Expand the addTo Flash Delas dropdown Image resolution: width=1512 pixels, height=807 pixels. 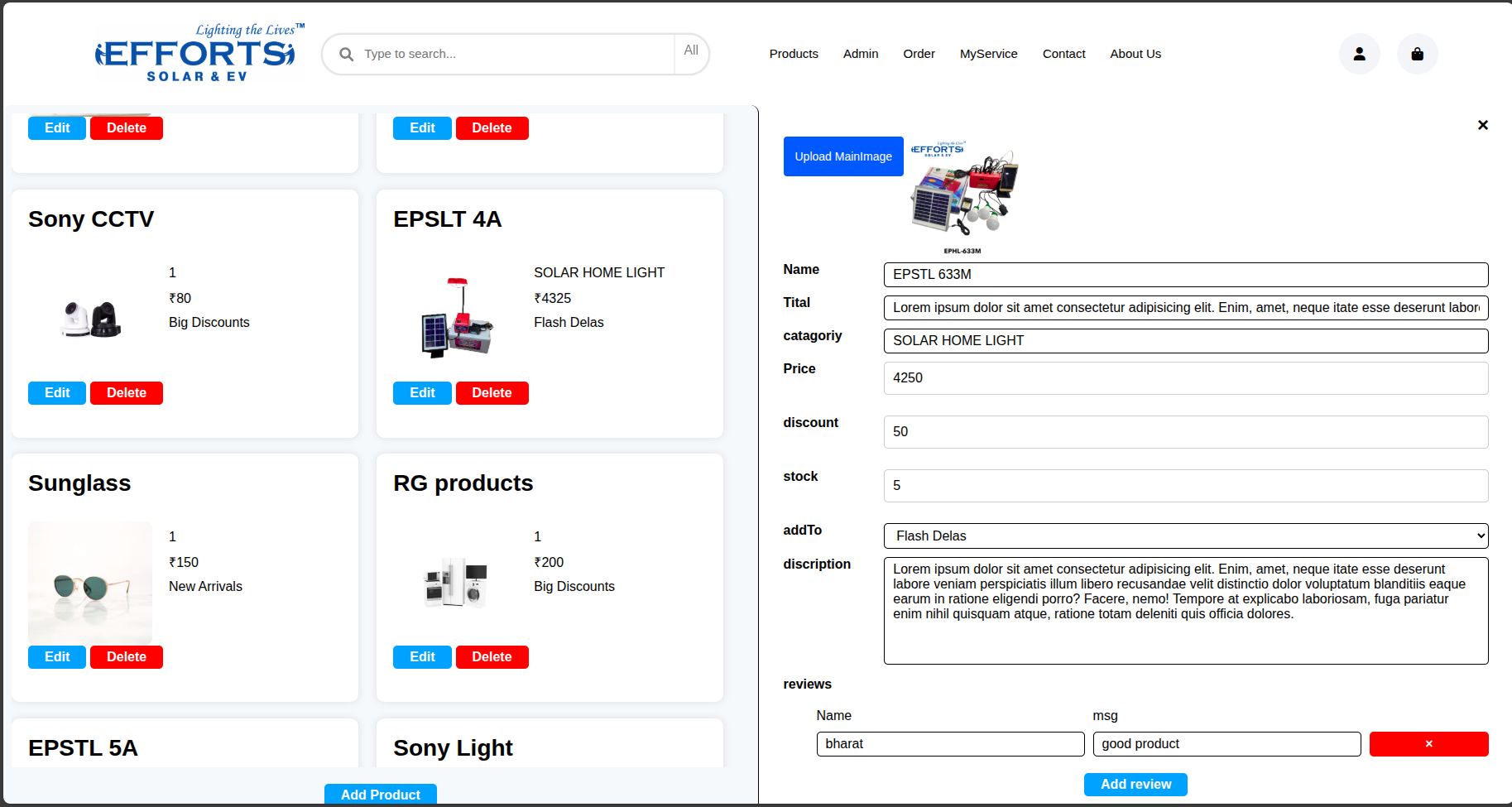pyautogui.click(x=1185, y=536)
